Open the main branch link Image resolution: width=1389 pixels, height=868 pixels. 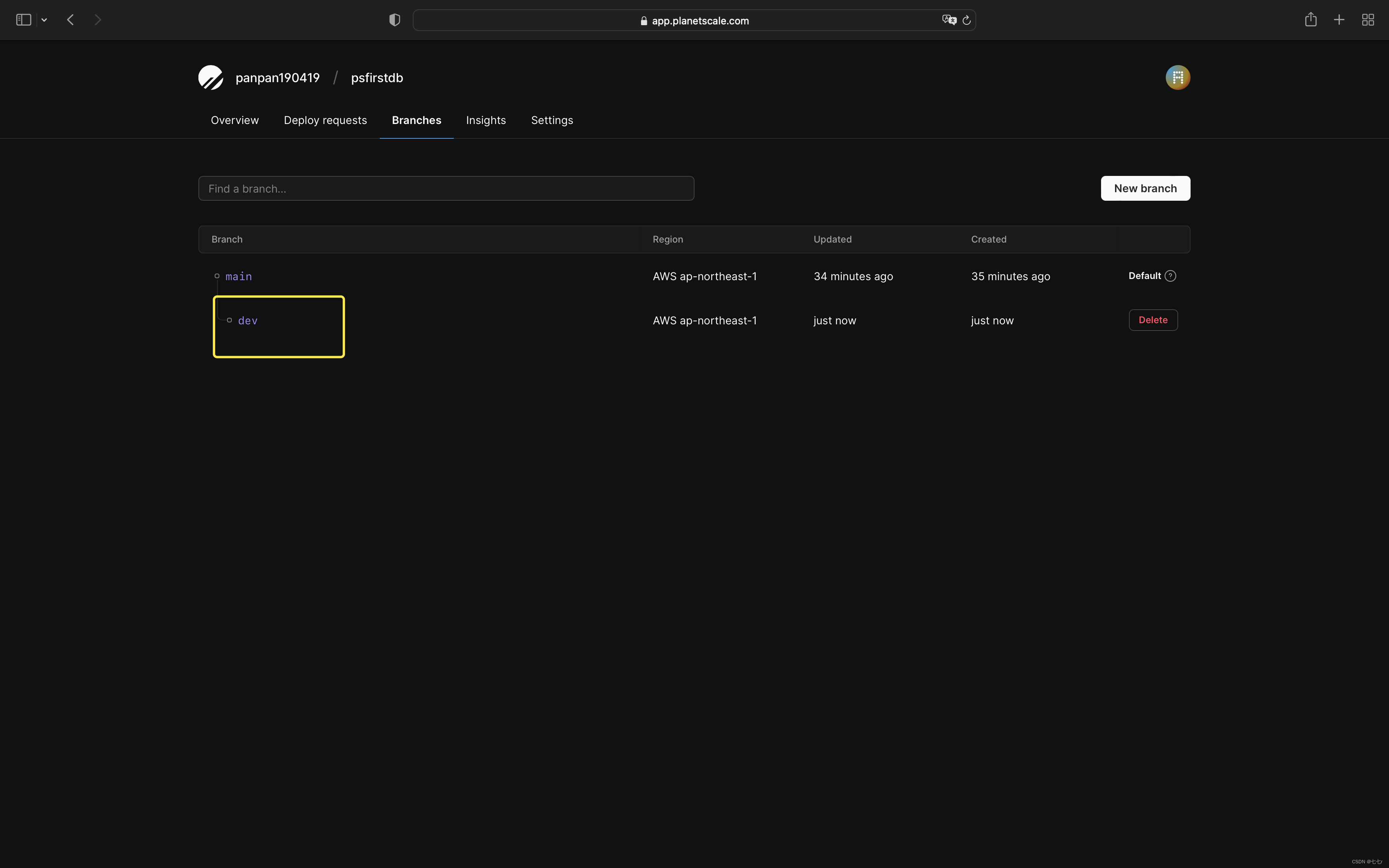(x=239, y=277)
